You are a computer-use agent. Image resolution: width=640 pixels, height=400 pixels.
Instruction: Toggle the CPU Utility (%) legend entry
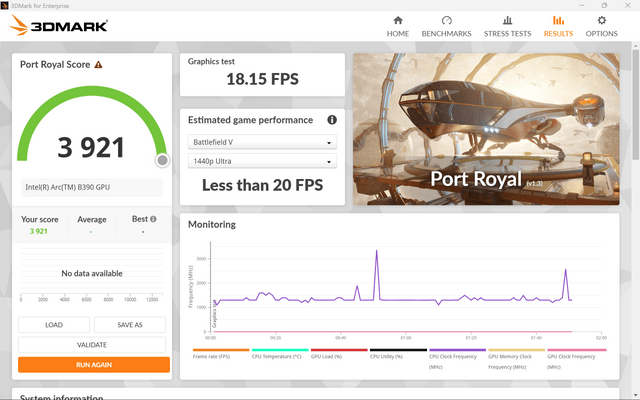pyautogui.click(x=398, y=353)
